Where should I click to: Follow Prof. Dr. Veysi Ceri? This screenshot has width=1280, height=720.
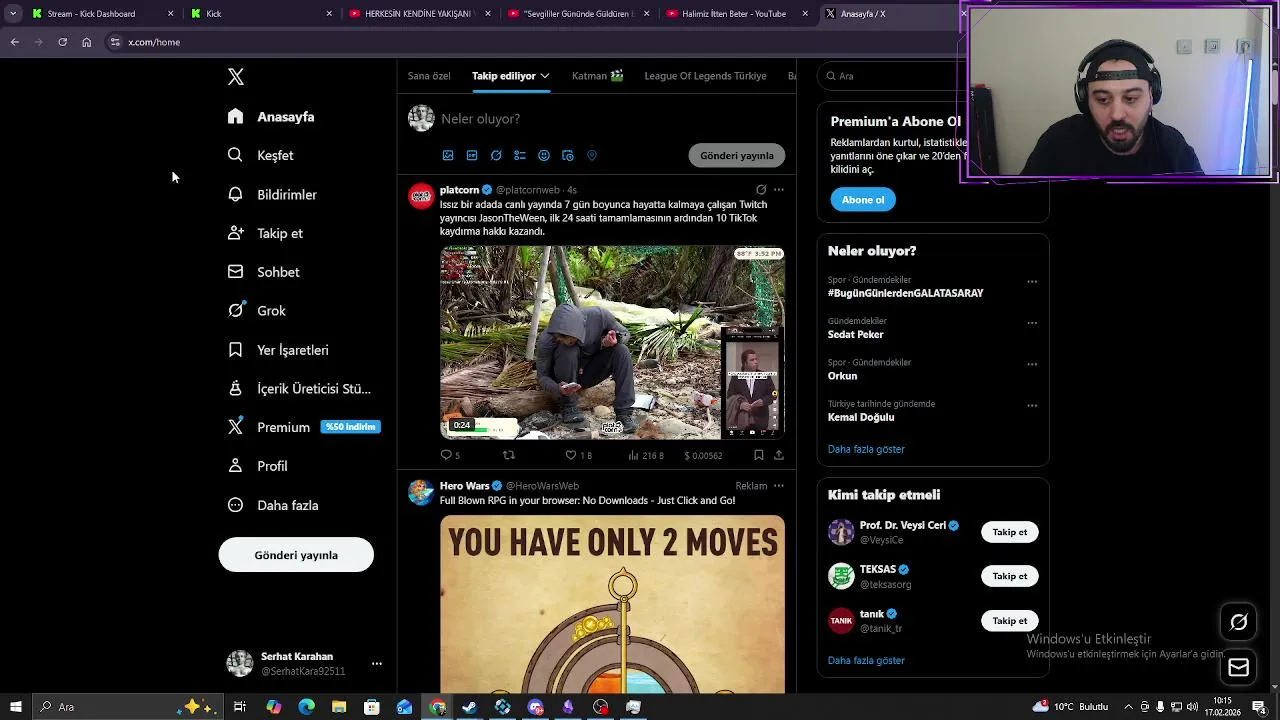click(x=1010, y=532)
